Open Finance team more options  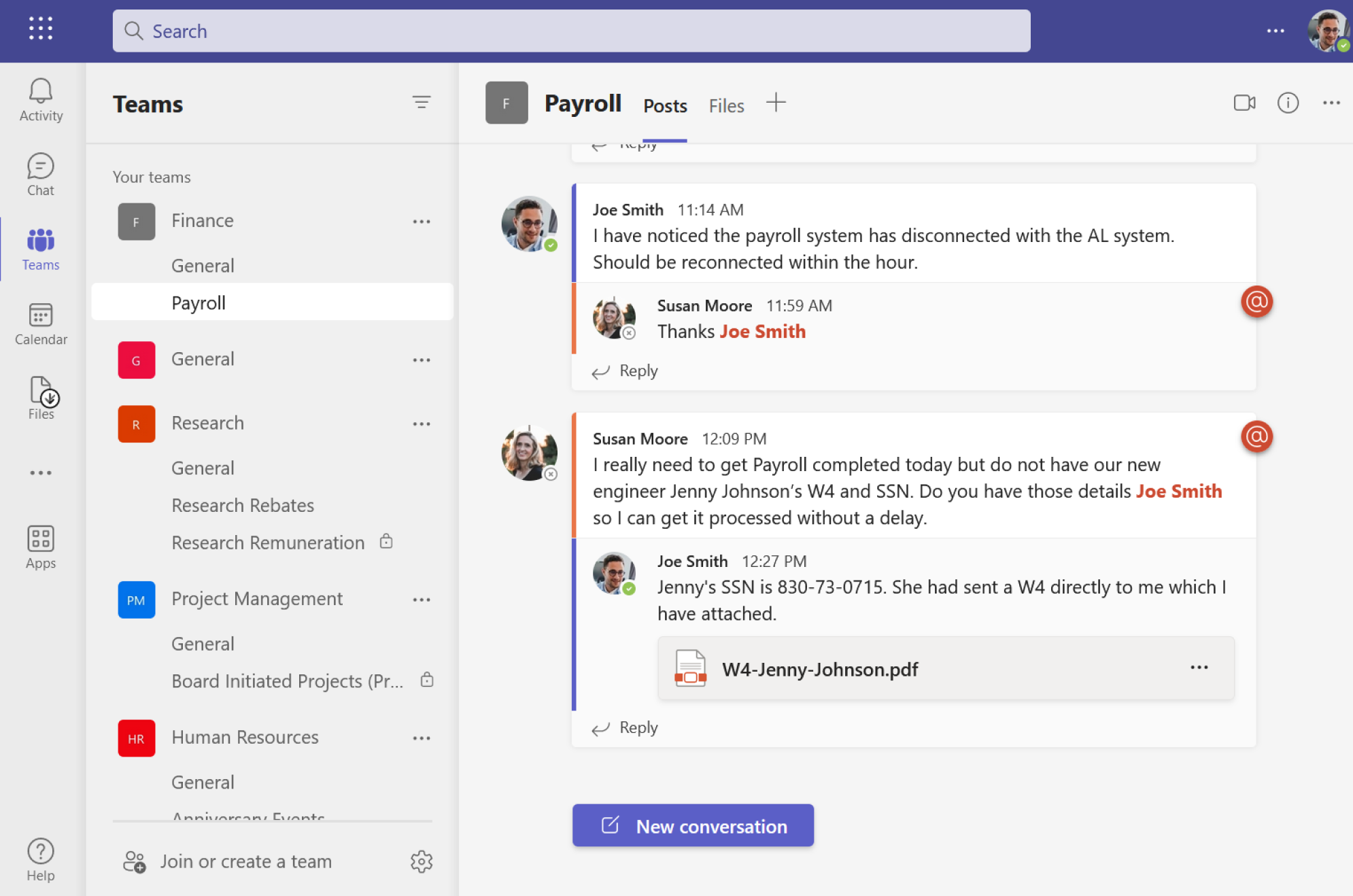tap(422, 222)
